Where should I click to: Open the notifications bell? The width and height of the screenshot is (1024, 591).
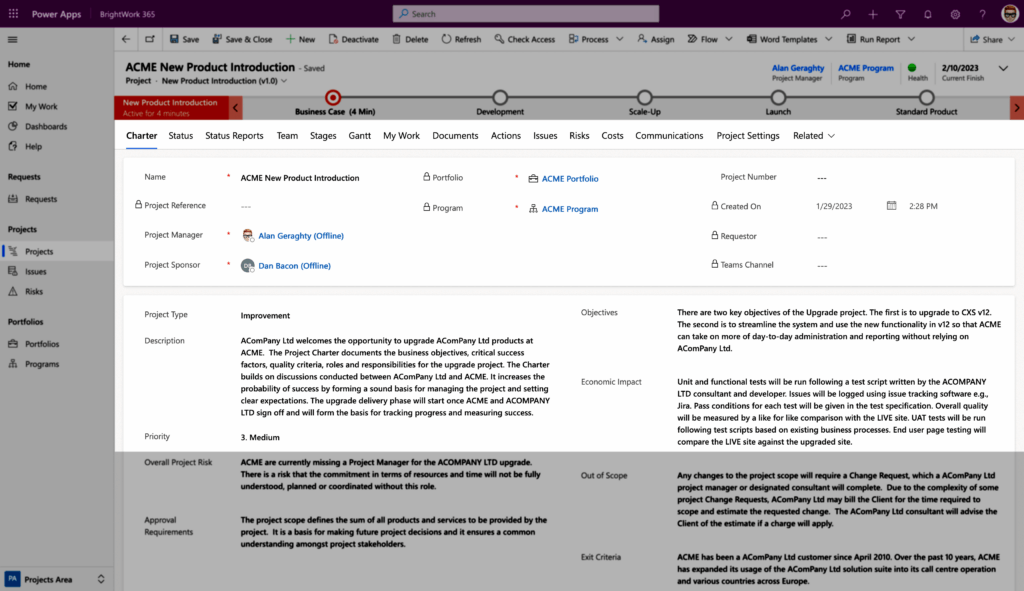(928, 13)
